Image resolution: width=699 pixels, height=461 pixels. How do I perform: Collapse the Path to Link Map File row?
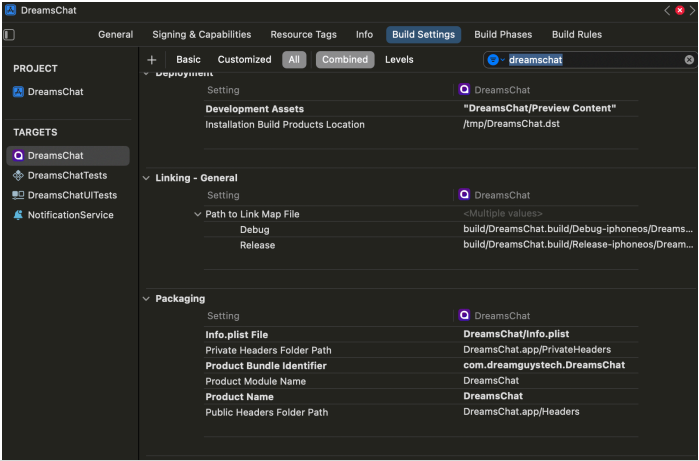pyautogui.click(x=197, y=214)
